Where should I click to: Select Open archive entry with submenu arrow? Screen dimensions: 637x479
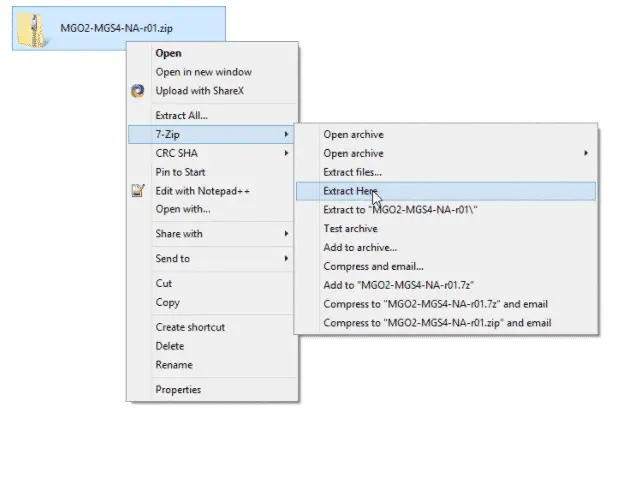coord(446,153)
